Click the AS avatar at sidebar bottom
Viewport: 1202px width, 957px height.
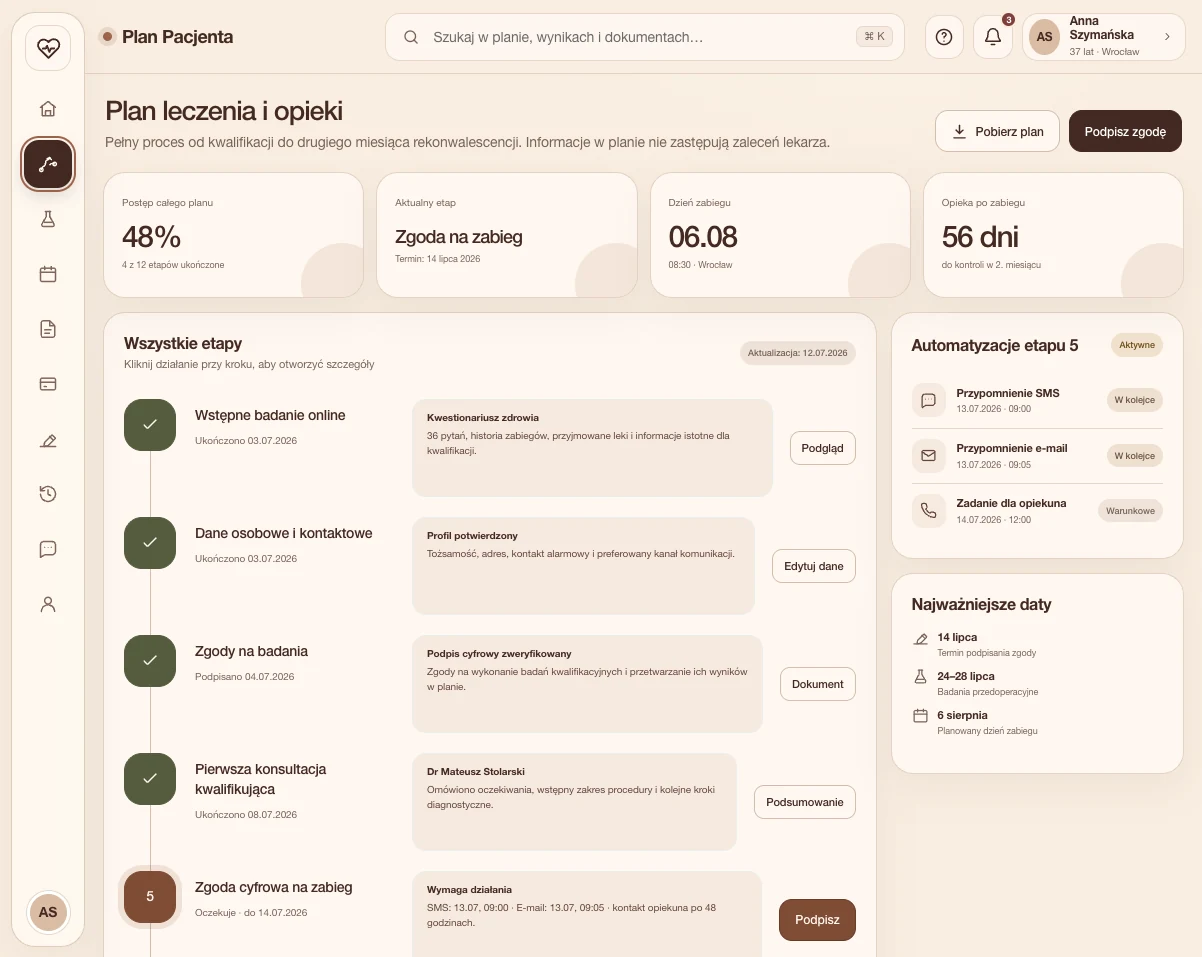(48, 912)
